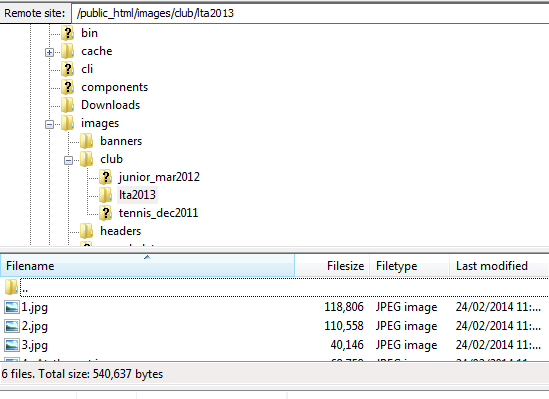Click the status text '6 files. Total size'

point(82,374)
